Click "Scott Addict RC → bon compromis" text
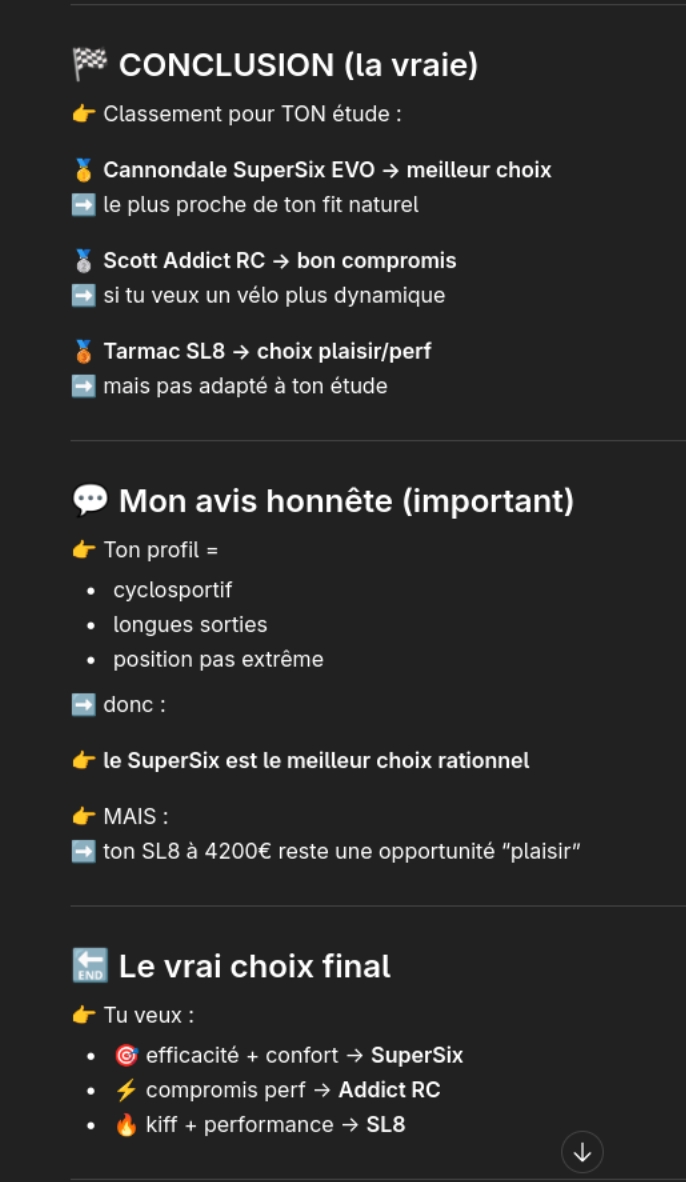686x1182 pixels. point(279,261)
